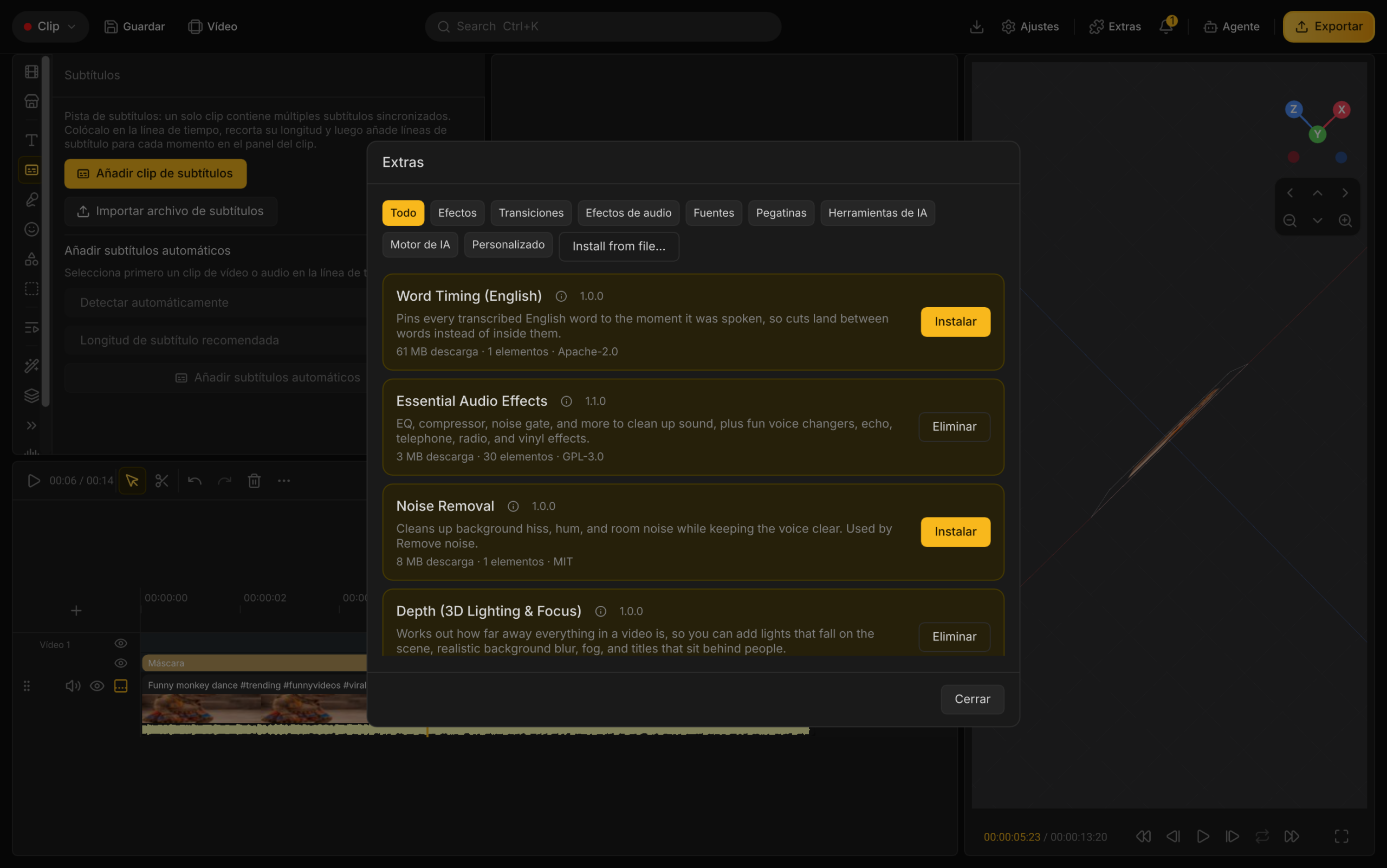
Task: Delete selected clip with trash icon
Action: click(x=254, y=481)
